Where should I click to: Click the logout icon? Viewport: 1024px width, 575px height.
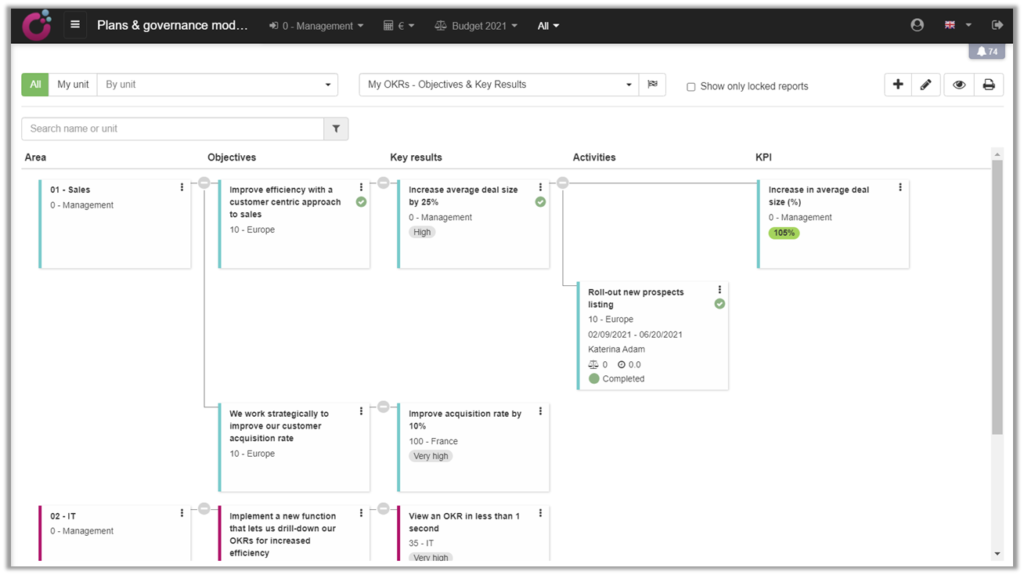click(x=997, y=25)
